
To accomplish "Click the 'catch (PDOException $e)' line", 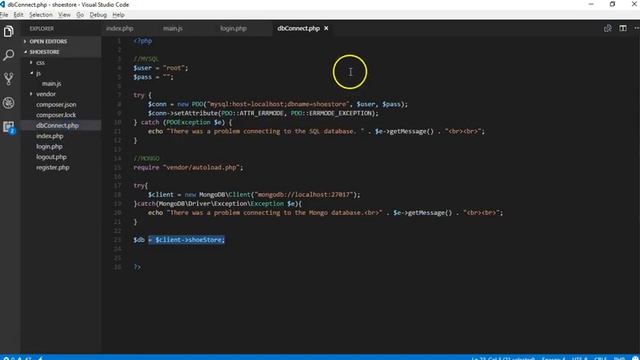I will tap(182, 122).
